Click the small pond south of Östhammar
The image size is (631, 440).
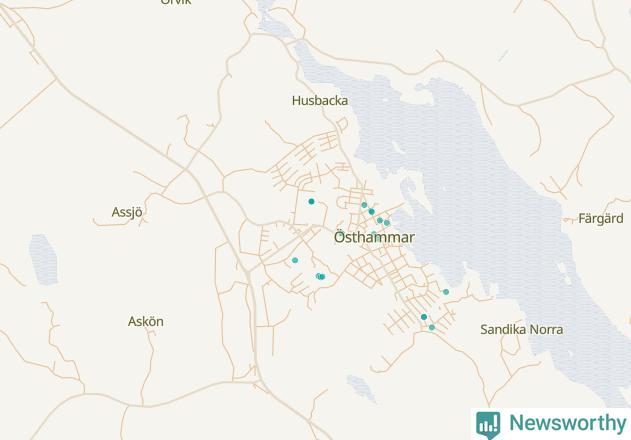(362, 388)
